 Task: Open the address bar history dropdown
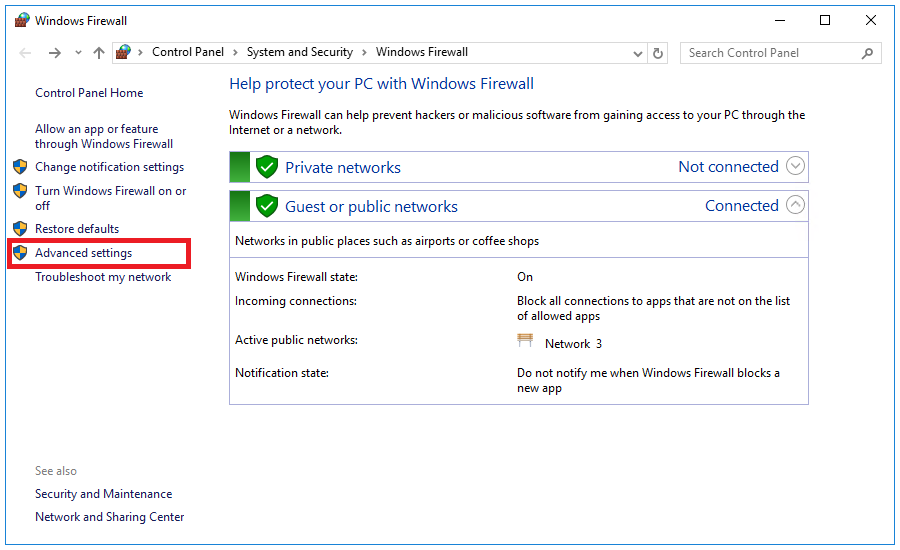click(x=638, y=53)
